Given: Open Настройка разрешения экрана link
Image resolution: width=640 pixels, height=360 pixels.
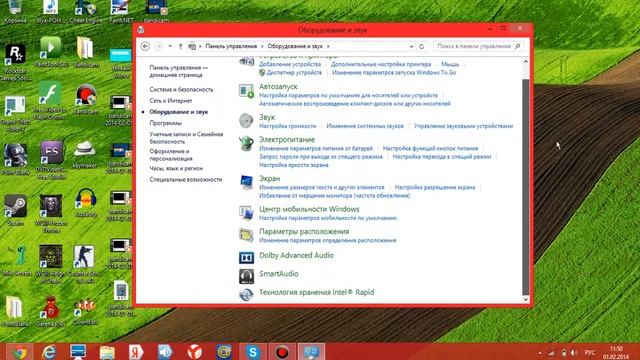Looking at the screenshot, I should [435, 187].
